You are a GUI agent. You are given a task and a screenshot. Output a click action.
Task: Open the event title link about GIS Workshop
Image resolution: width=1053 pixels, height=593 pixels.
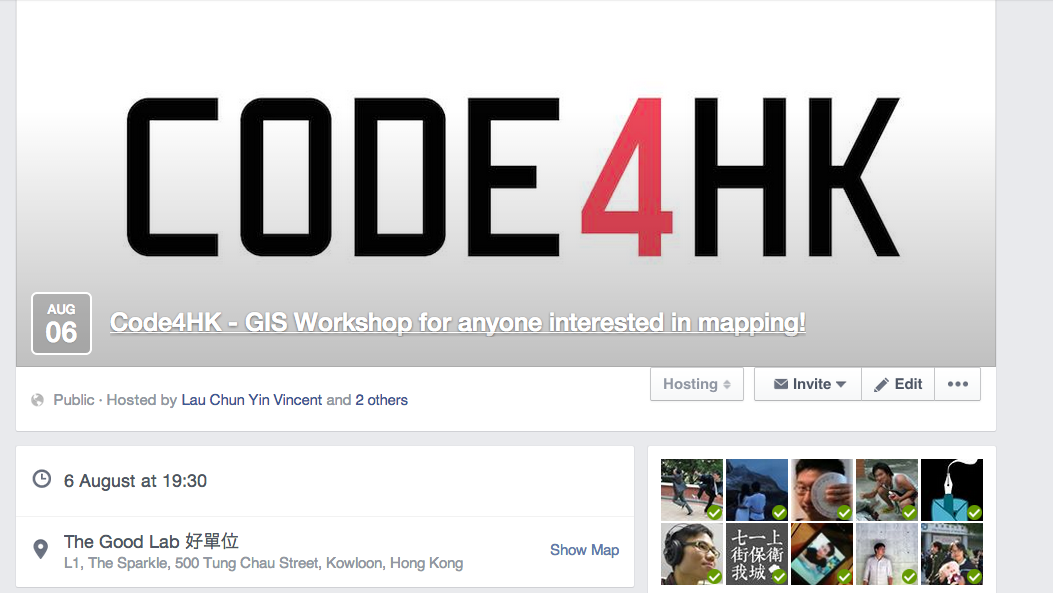[x=457, y=322]
